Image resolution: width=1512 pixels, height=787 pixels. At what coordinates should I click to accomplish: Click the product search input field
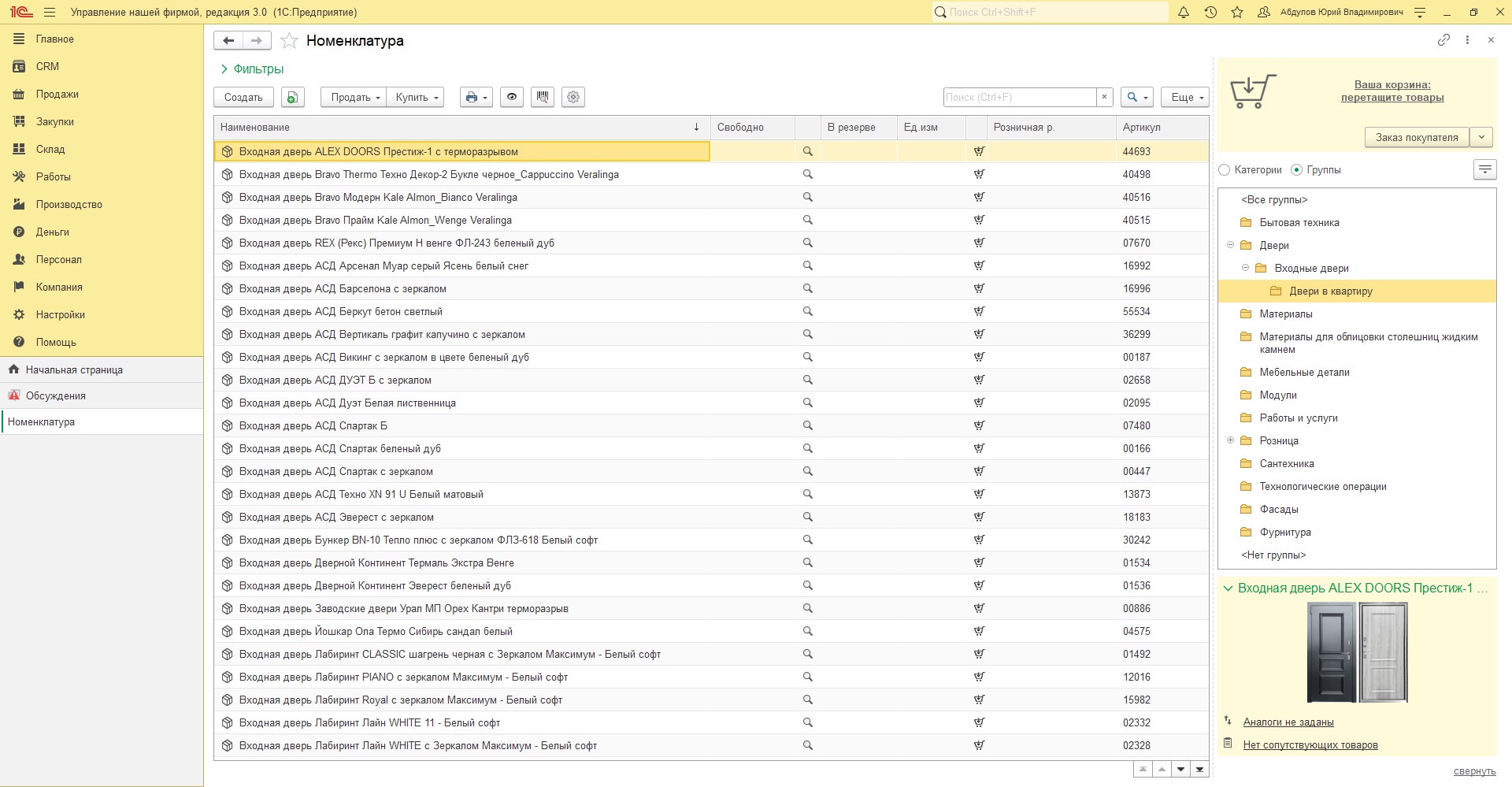click(1019, 97)
